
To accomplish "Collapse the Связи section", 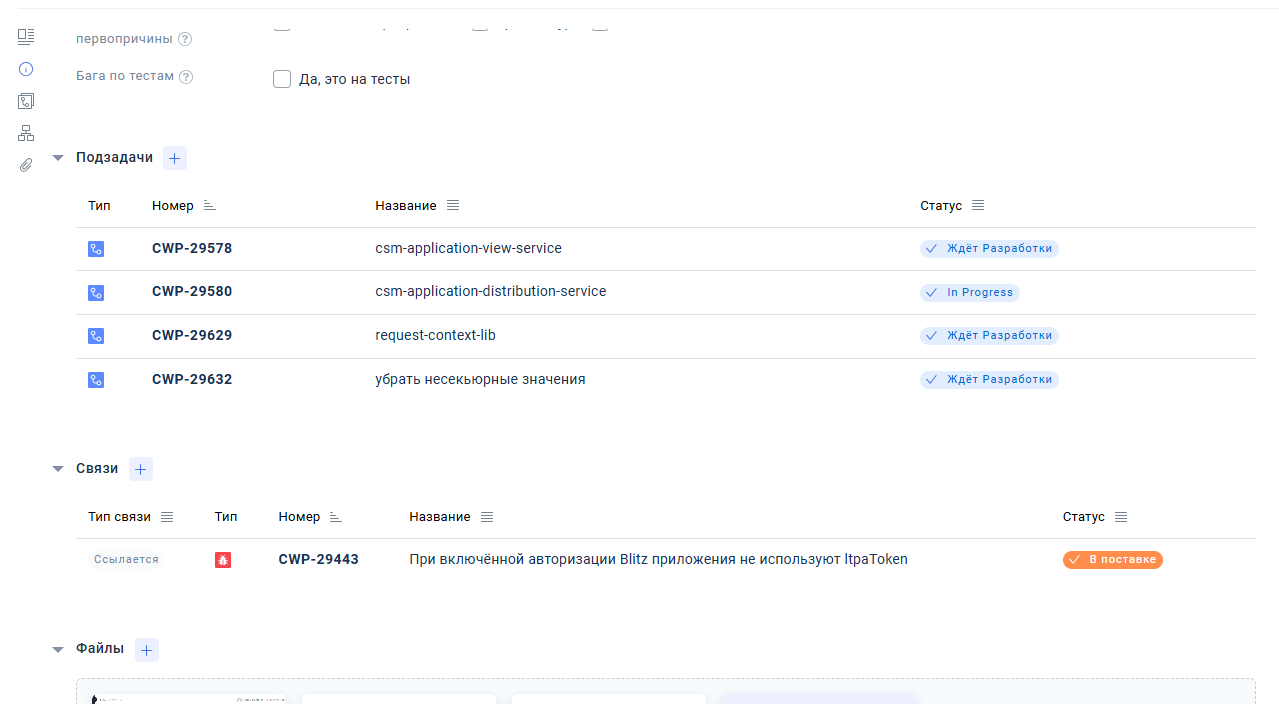I will point(58,469).
